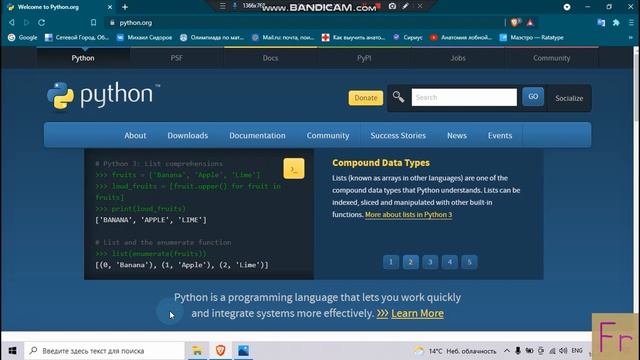640x360 pixels.
Task: Open File Explorer from the taskbar
Action: pyautogui.click(x=197, y=351)
